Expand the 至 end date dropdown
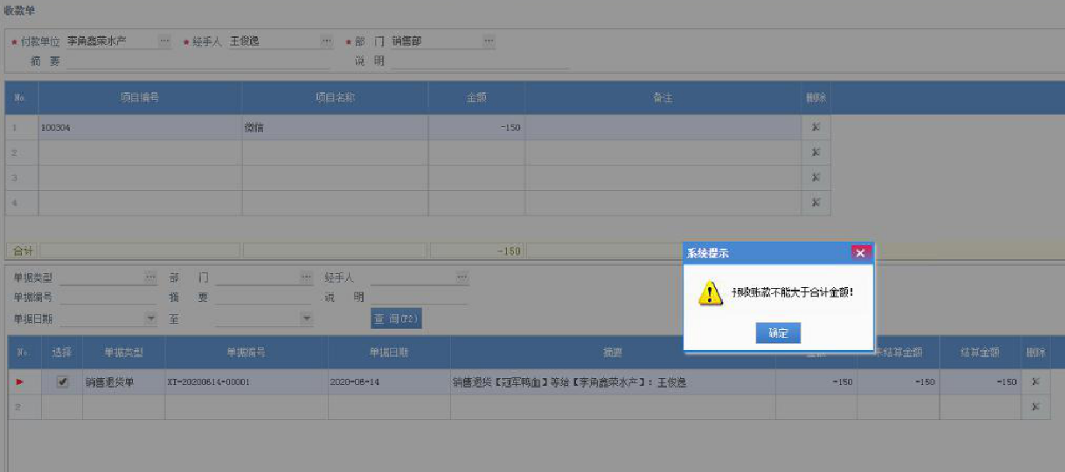1065x472 pixels. point(306,318)
